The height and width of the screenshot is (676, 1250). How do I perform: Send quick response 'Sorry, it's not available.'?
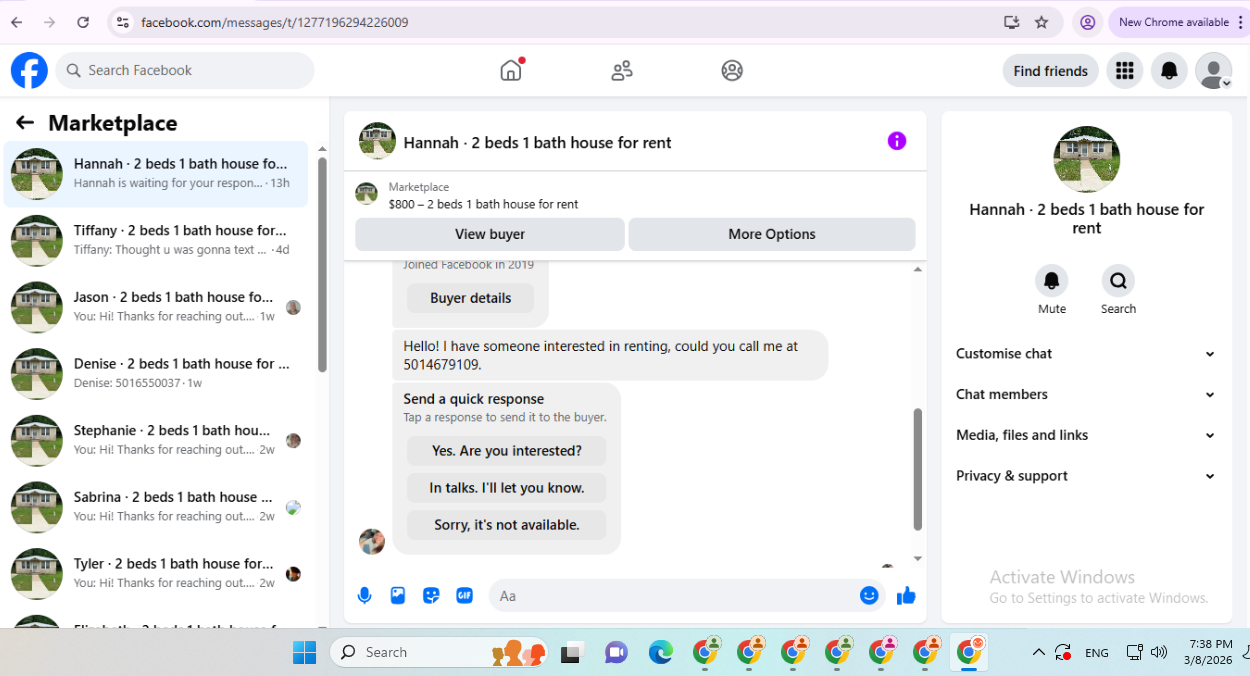[506, 525]
